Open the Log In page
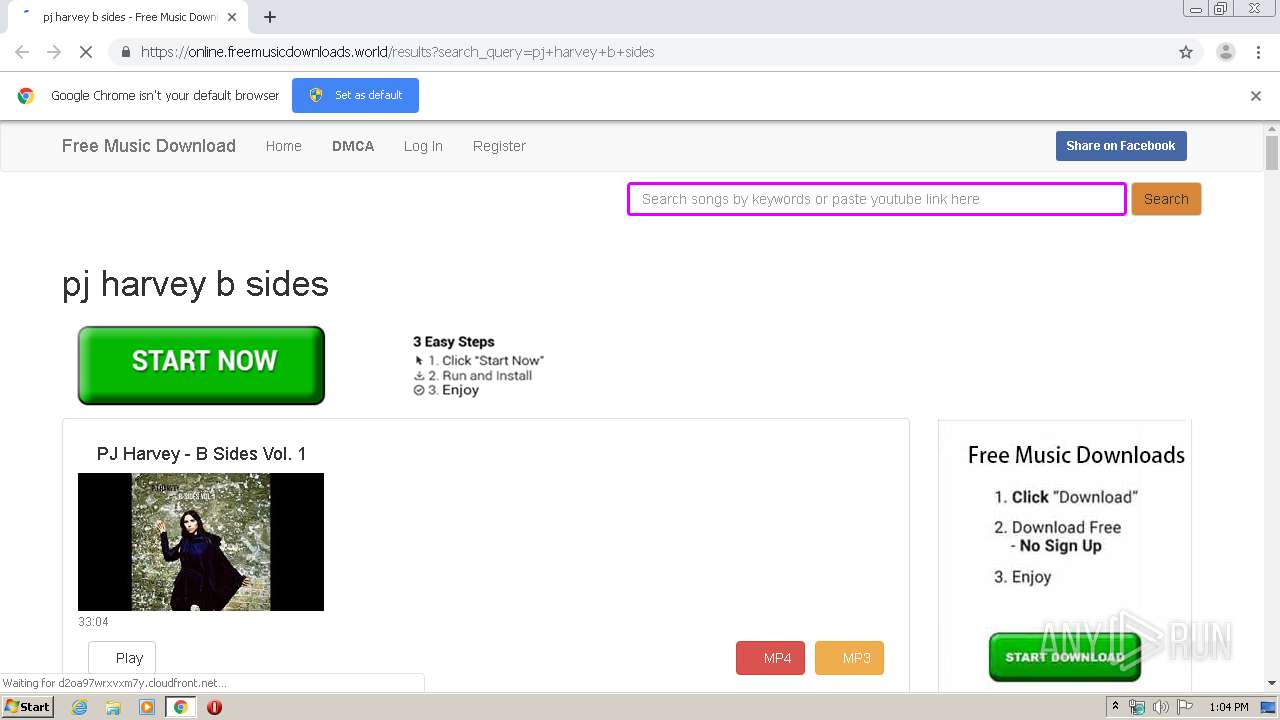This screenshot has width=1280, height=720. pos(423,146)
